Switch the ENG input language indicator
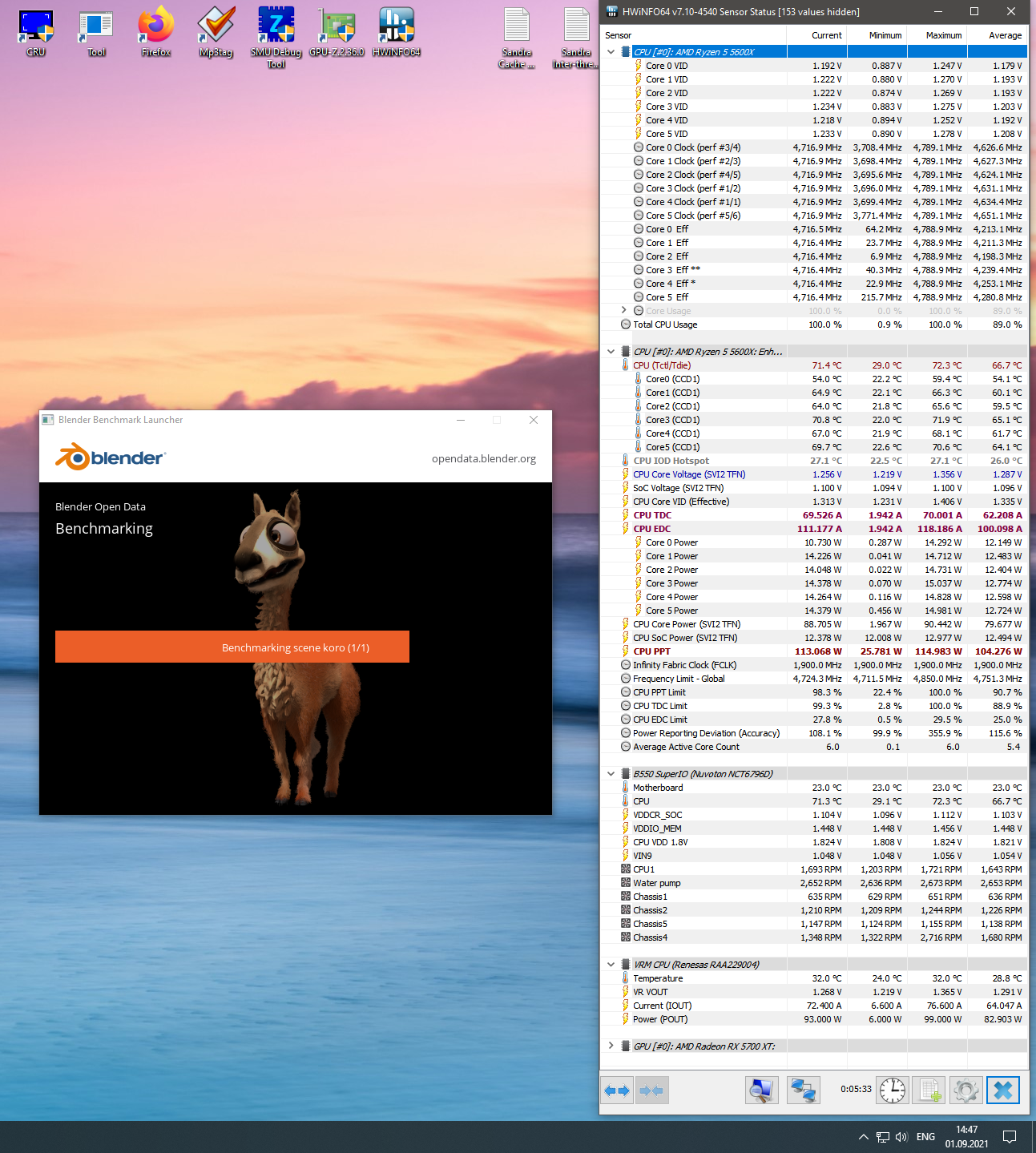Screen dimensions: 1036x1153 pos(925,1137)
